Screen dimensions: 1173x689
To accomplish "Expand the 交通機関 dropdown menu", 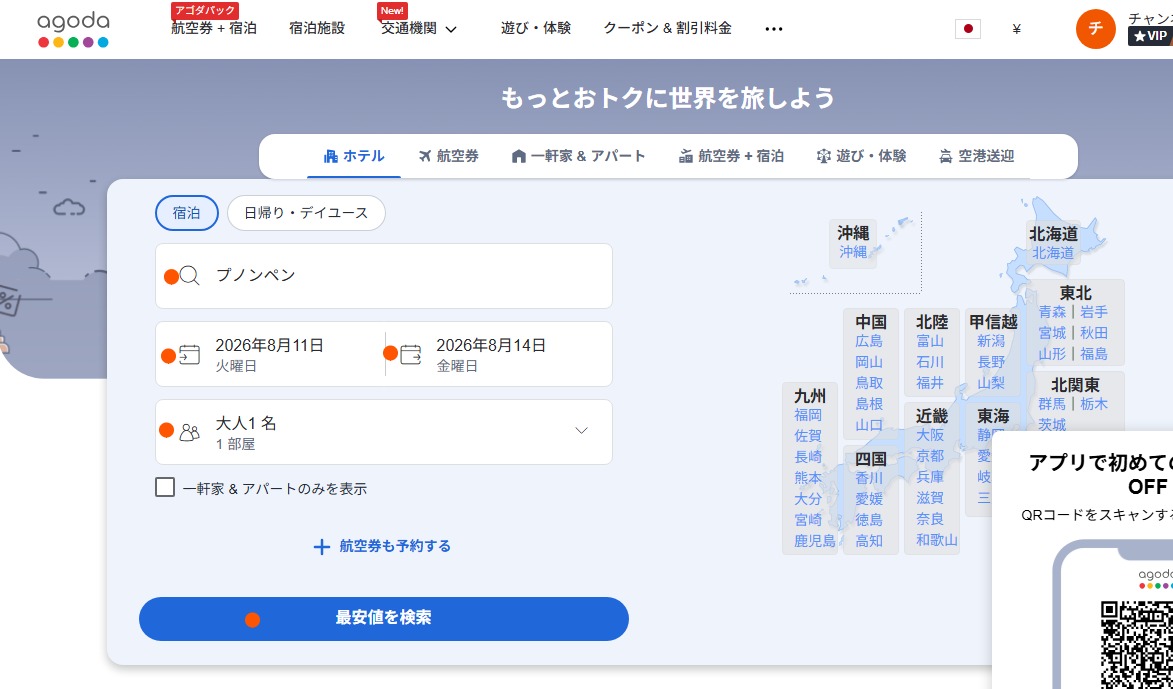I will point(419,29).
